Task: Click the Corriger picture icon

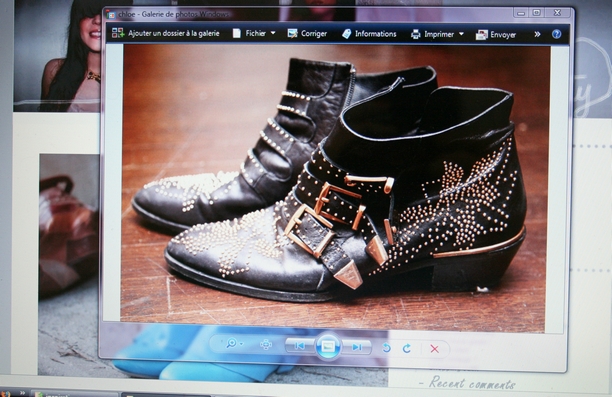Action: 292,34
